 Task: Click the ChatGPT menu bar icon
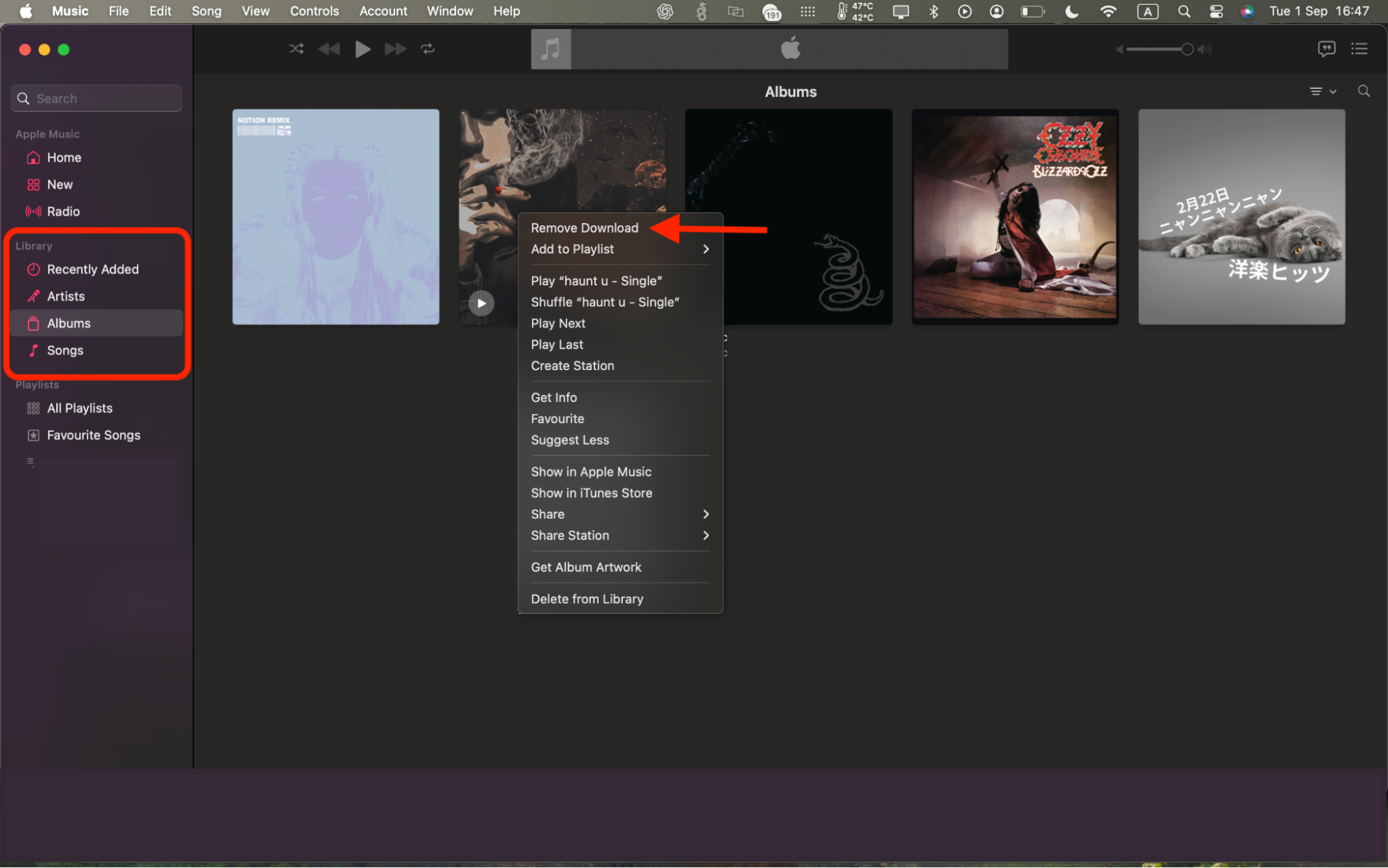pos(664,11)
